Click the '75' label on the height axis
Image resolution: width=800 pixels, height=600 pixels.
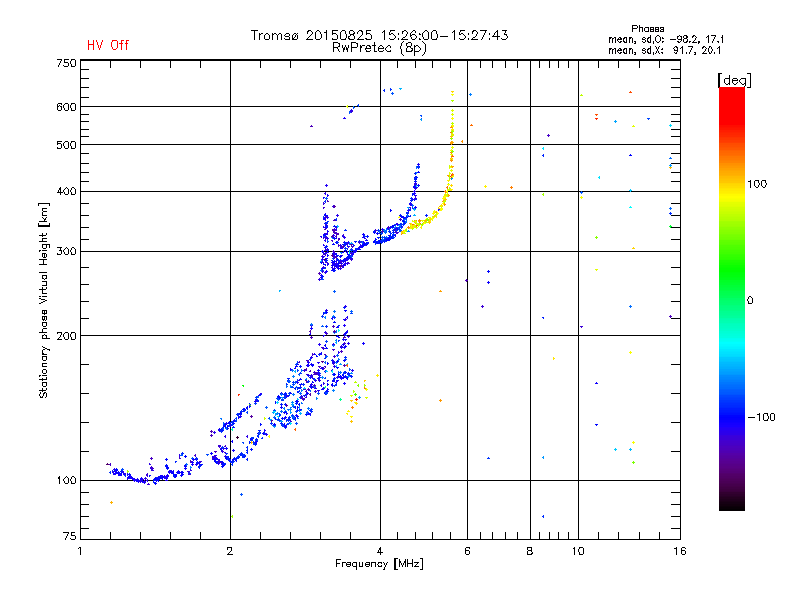[x=70, y=536]
